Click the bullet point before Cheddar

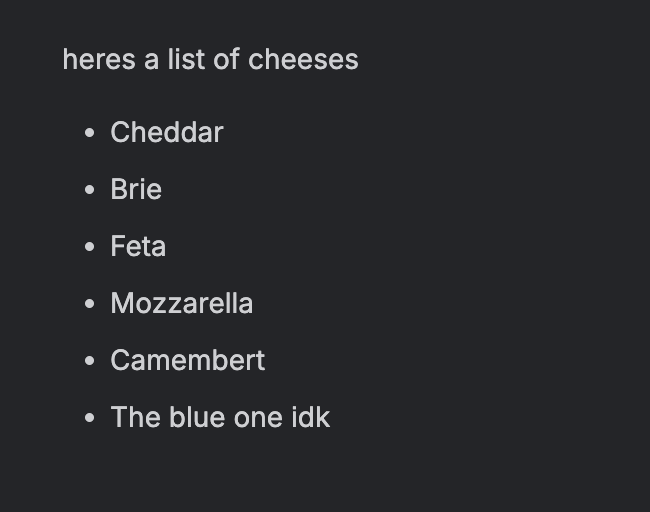tap(90, 133)
